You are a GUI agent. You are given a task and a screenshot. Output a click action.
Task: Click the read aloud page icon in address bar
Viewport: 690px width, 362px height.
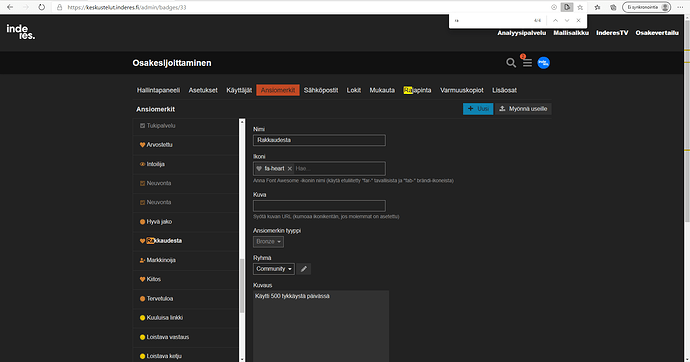[567, 7]
